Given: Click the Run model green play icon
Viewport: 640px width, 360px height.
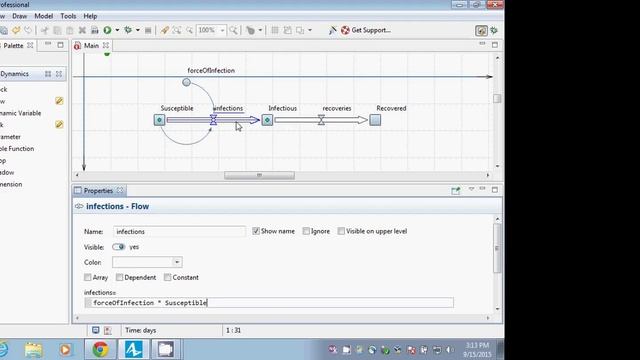Looking at the screenshot, I should tap(107, 30).
